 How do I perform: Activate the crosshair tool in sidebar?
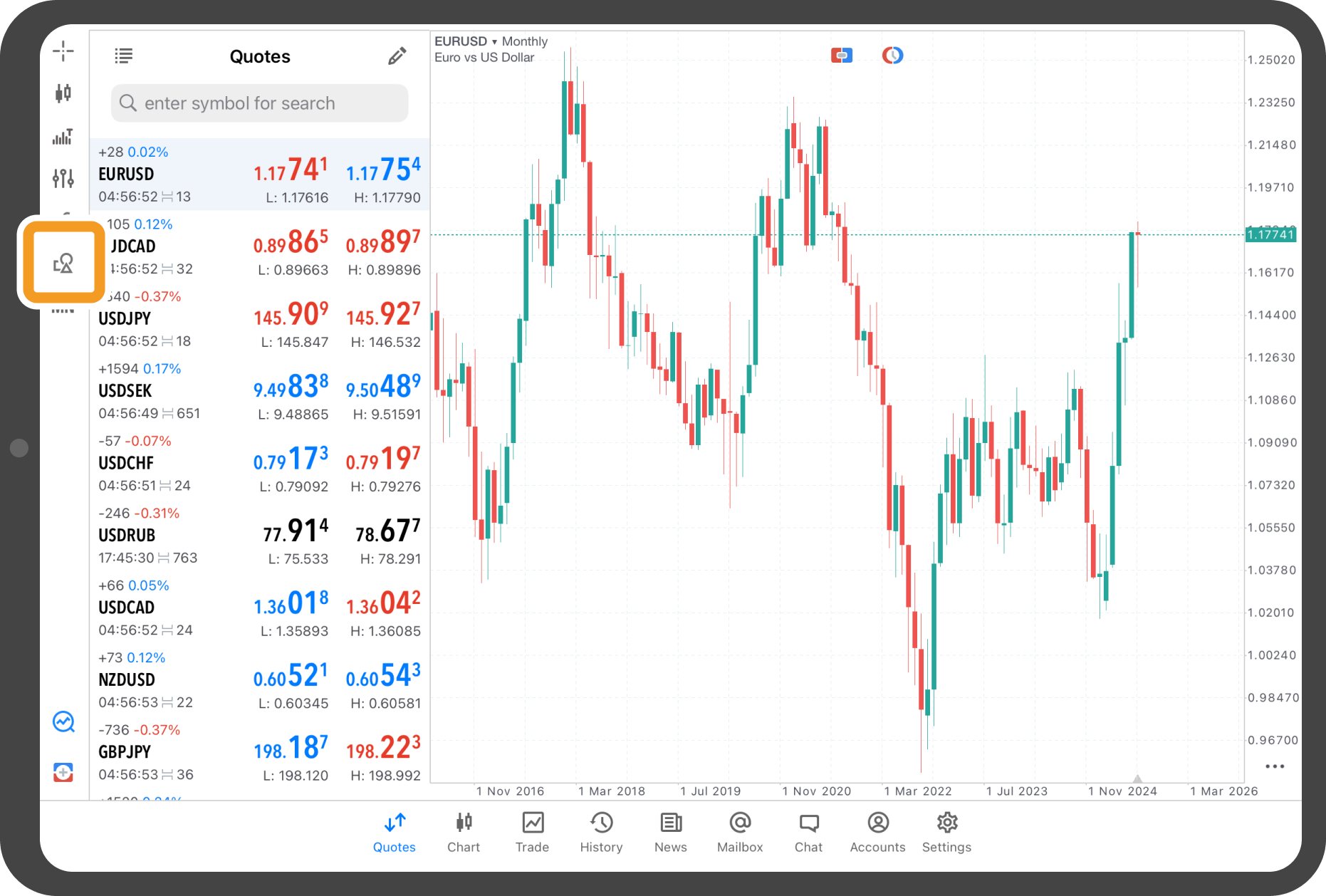tap(63, 51)
